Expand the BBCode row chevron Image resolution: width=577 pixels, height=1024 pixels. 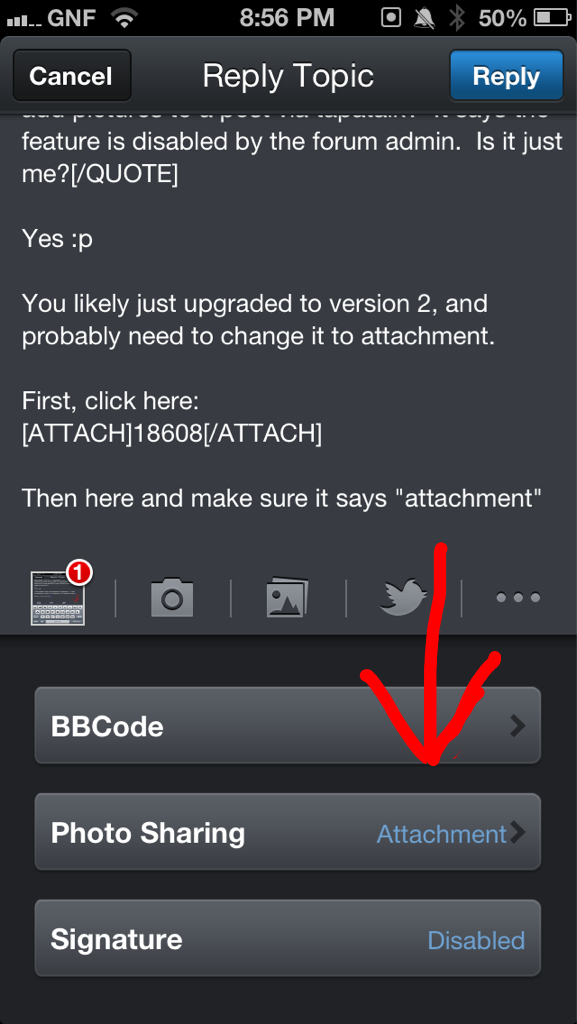coord(518,726)
